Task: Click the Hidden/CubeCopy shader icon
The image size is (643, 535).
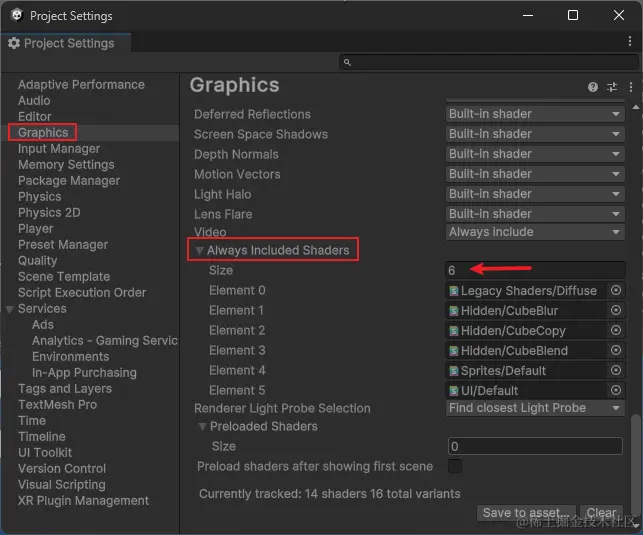Action: pos(454,331)
